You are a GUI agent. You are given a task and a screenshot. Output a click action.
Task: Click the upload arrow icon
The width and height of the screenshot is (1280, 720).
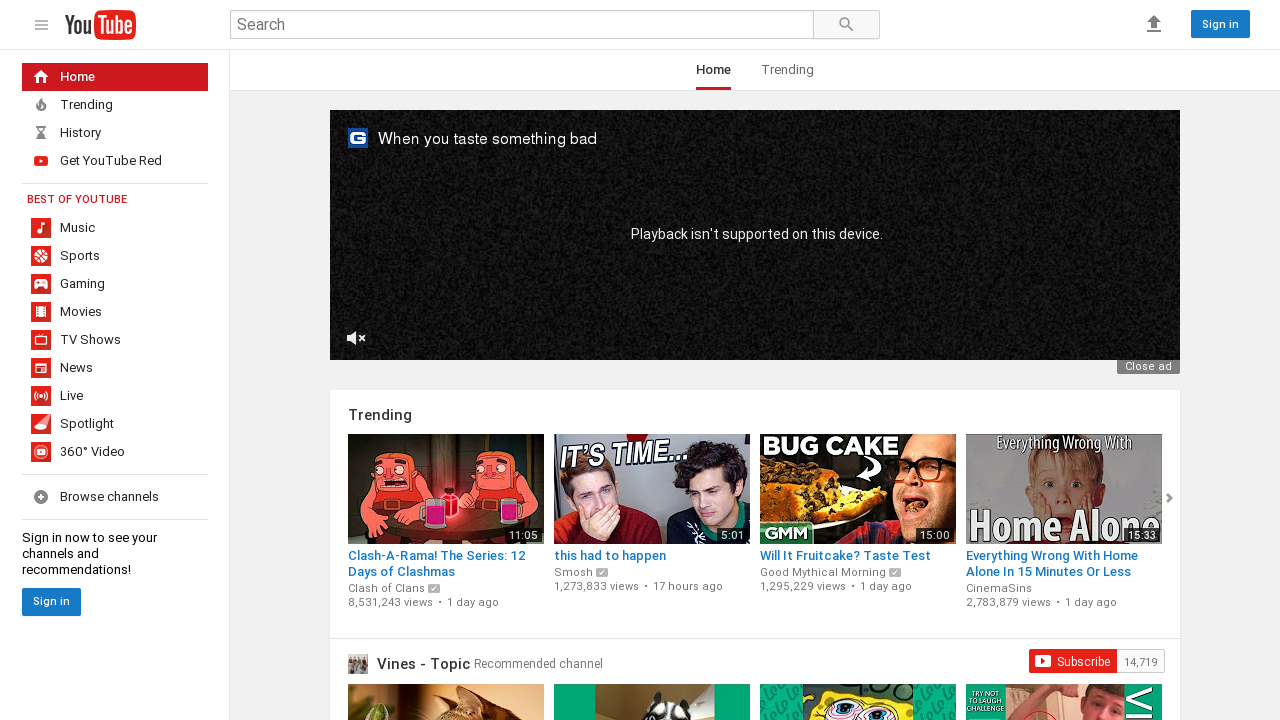click(x=1154, y=24)
